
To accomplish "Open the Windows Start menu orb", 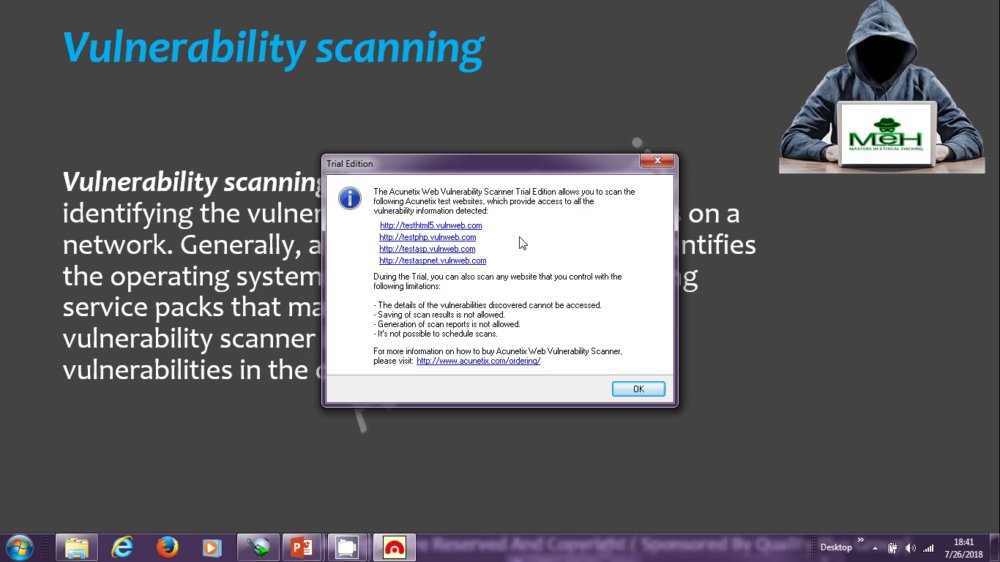I will (x=19, y=547).
